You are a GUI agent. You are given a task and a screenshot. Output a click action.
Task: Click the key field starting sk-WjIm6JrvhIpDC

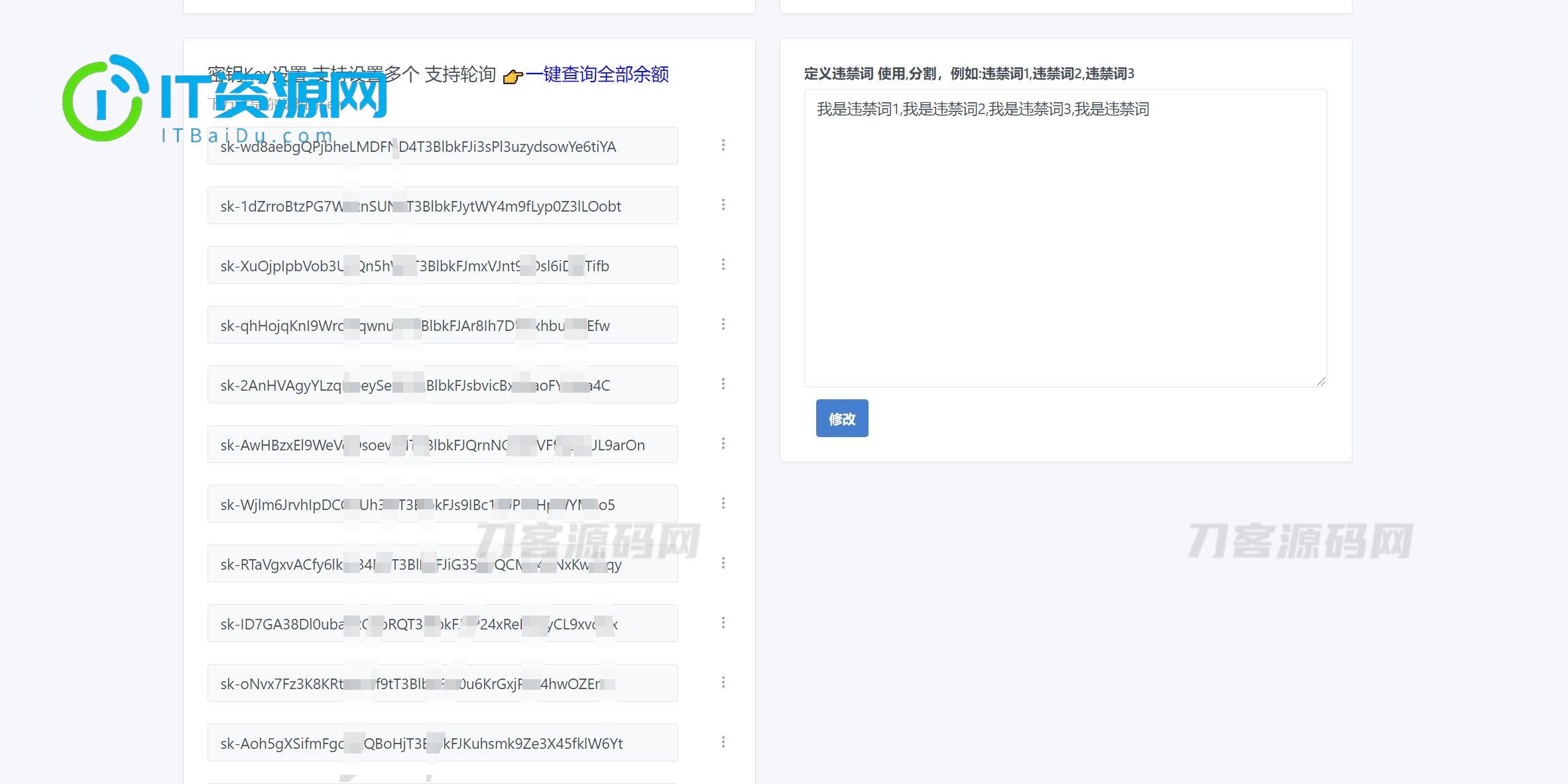[443, 504]
